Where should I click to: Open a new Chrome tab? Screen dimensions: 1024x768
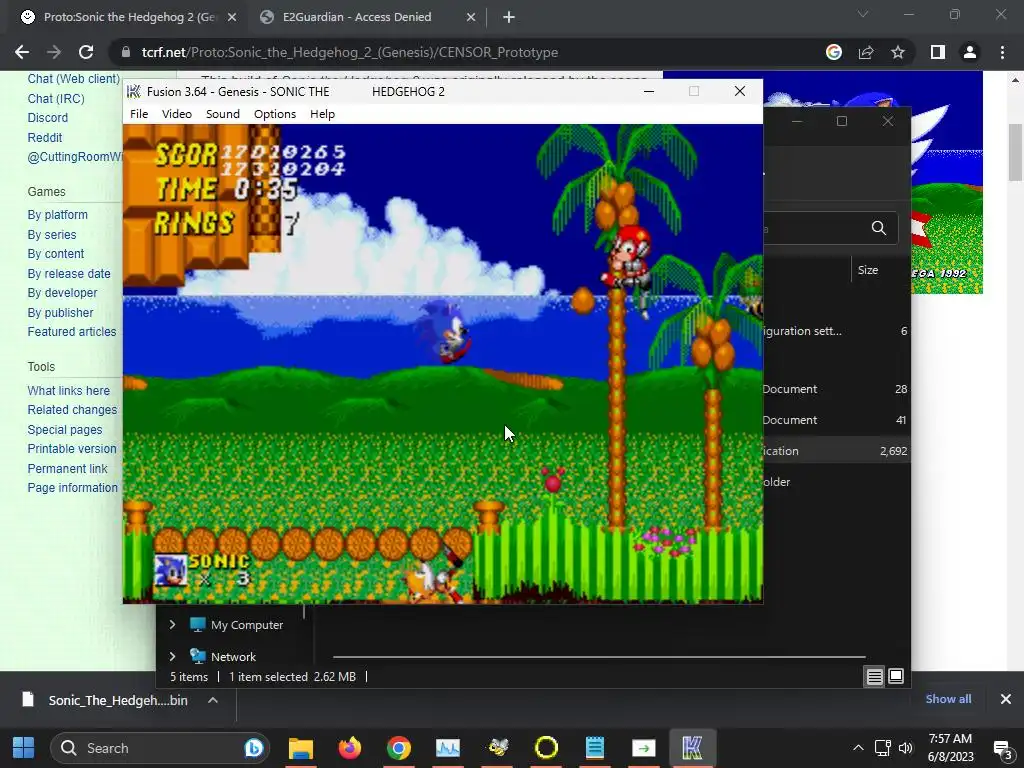(509, 17)
